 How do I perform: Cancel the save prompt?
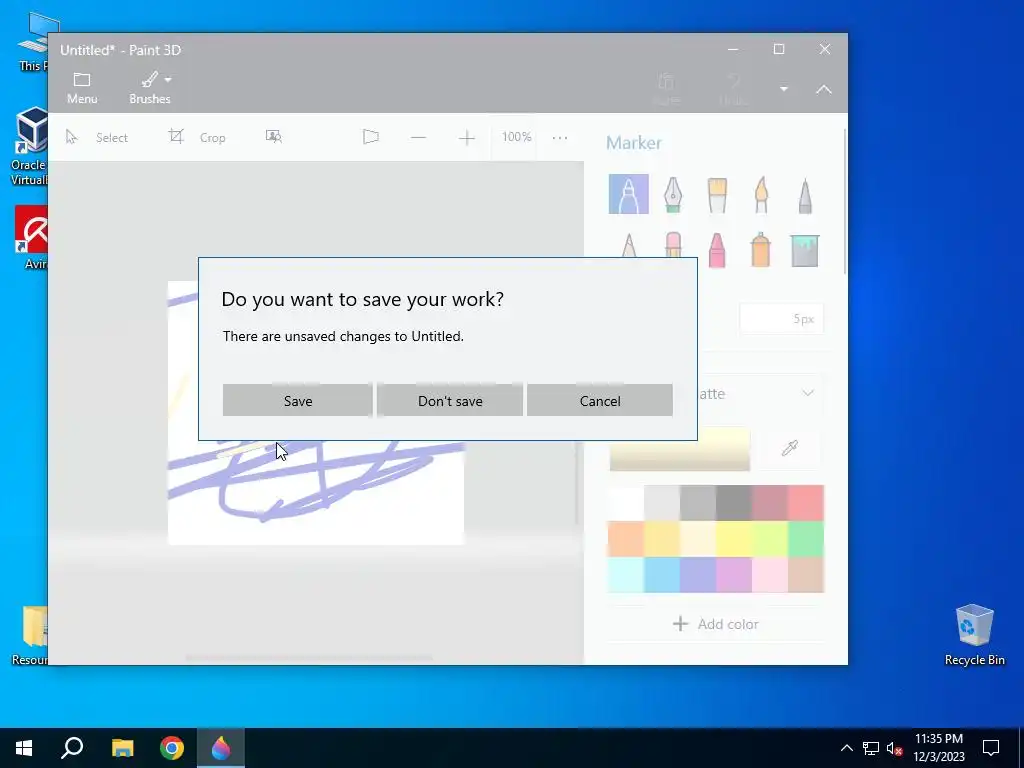pos(600,400)
